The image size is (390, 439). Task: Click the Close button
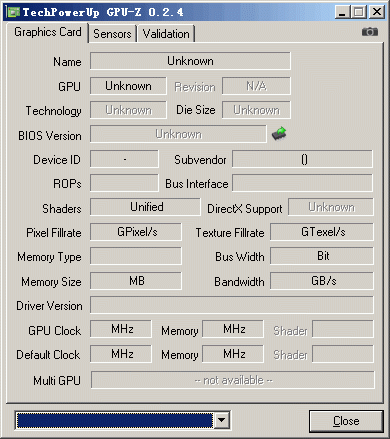[346, 421]
